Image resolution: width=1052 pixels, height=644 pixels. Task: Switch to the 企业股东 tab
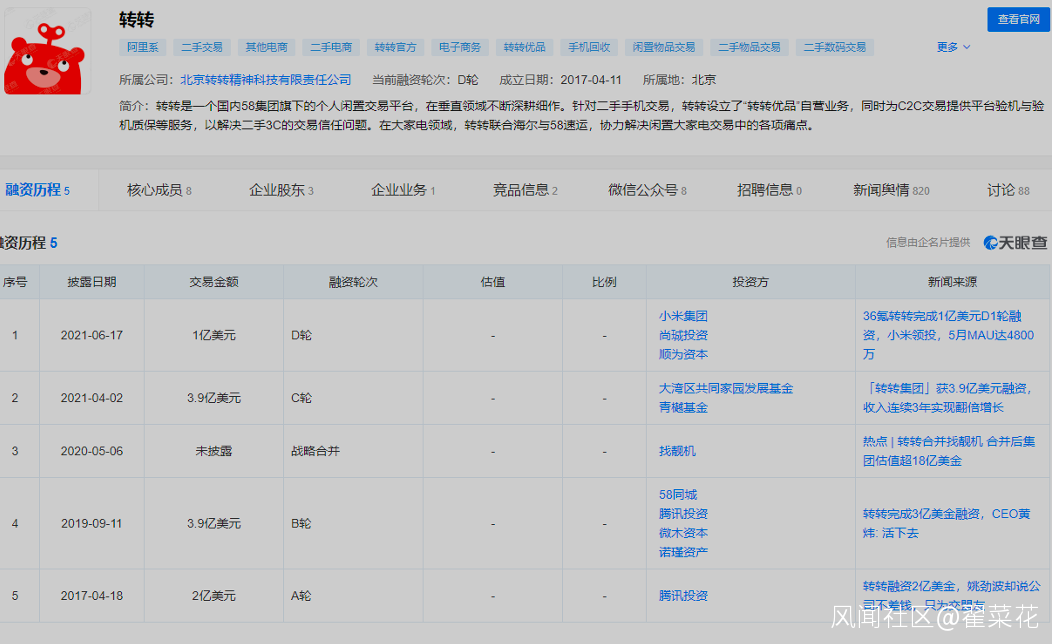(281, 190)
